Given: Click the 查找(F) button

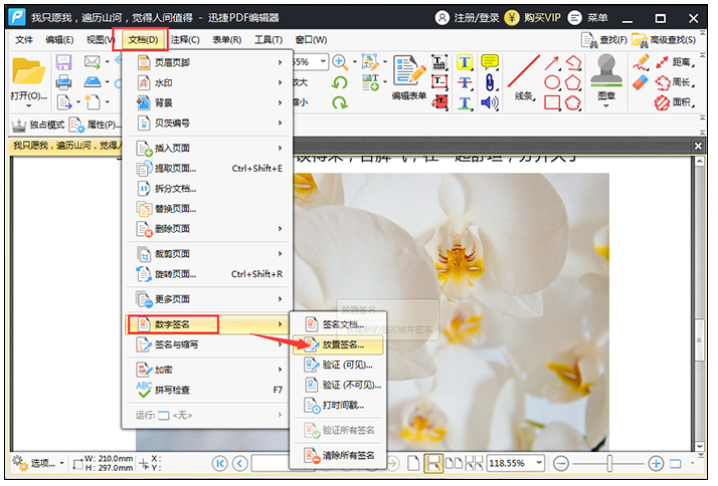Looking at the screenshot, I should [604, 40].
